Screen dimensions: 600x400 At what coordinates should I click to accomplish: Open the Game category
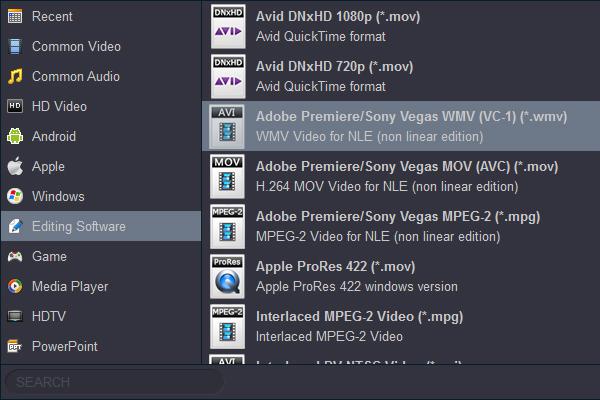pyautogui.click(x=101, y=256)
